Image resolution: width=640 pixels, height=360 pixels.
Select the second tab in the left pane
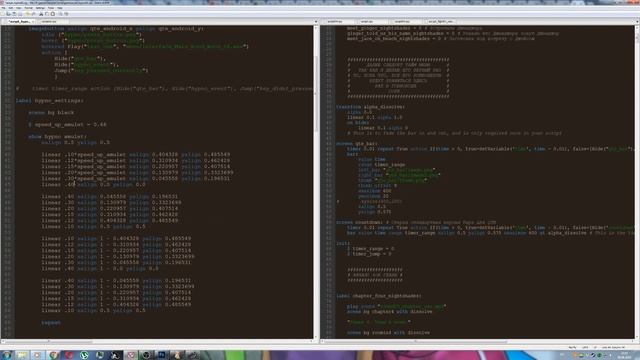[x=50, y=22]
